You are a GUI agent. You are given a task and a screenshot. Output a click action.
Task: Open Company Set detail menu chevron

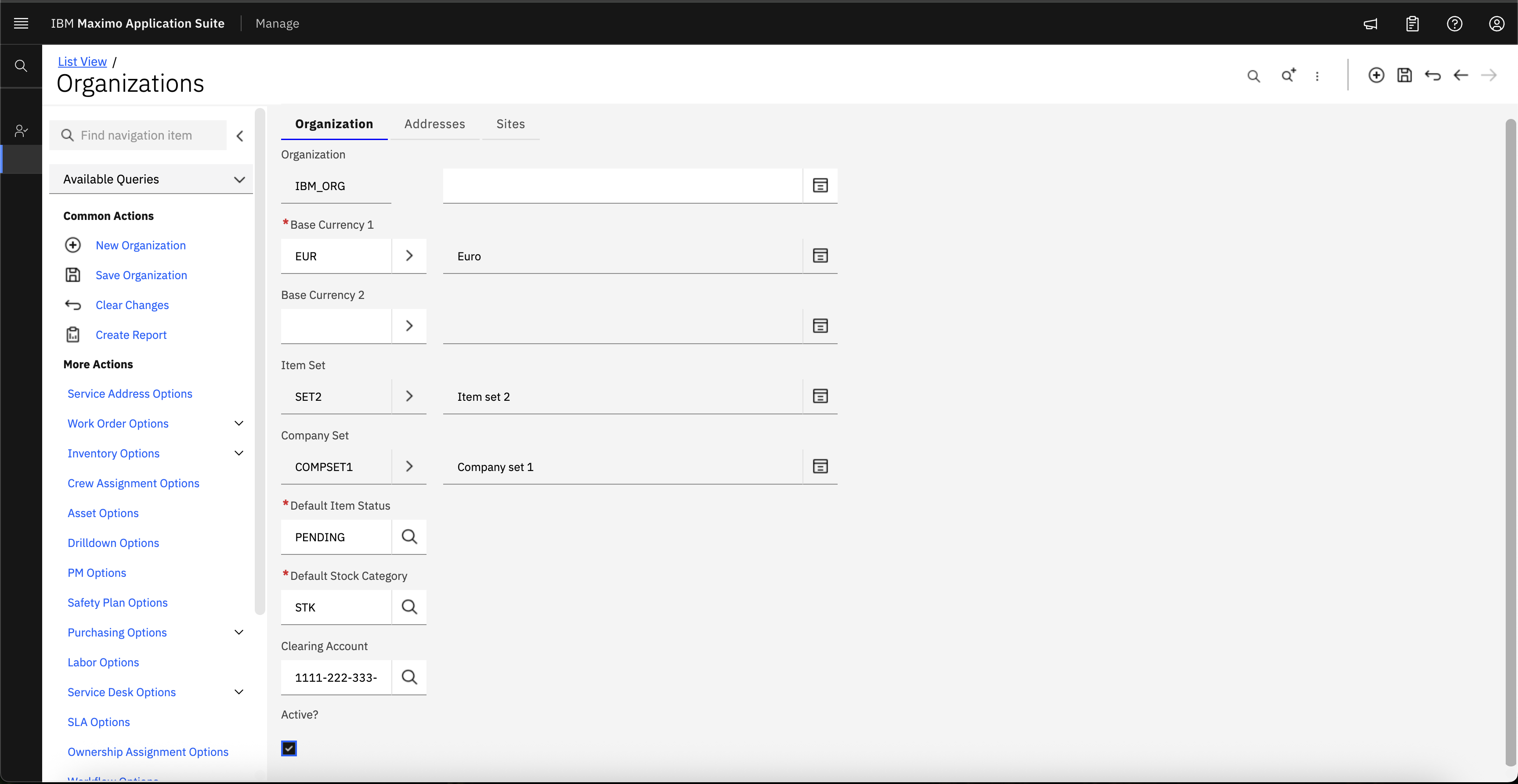pos(409,467)
